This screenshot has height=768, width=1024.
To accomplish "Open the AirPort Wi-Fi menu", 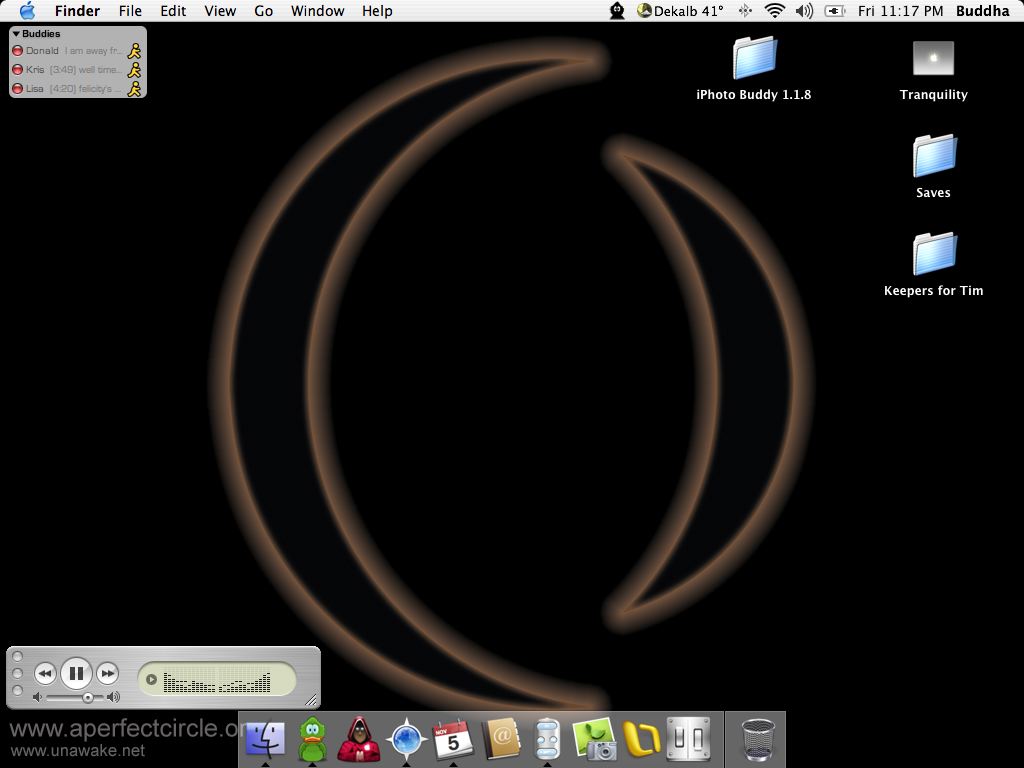I will [x=775, y=11].
